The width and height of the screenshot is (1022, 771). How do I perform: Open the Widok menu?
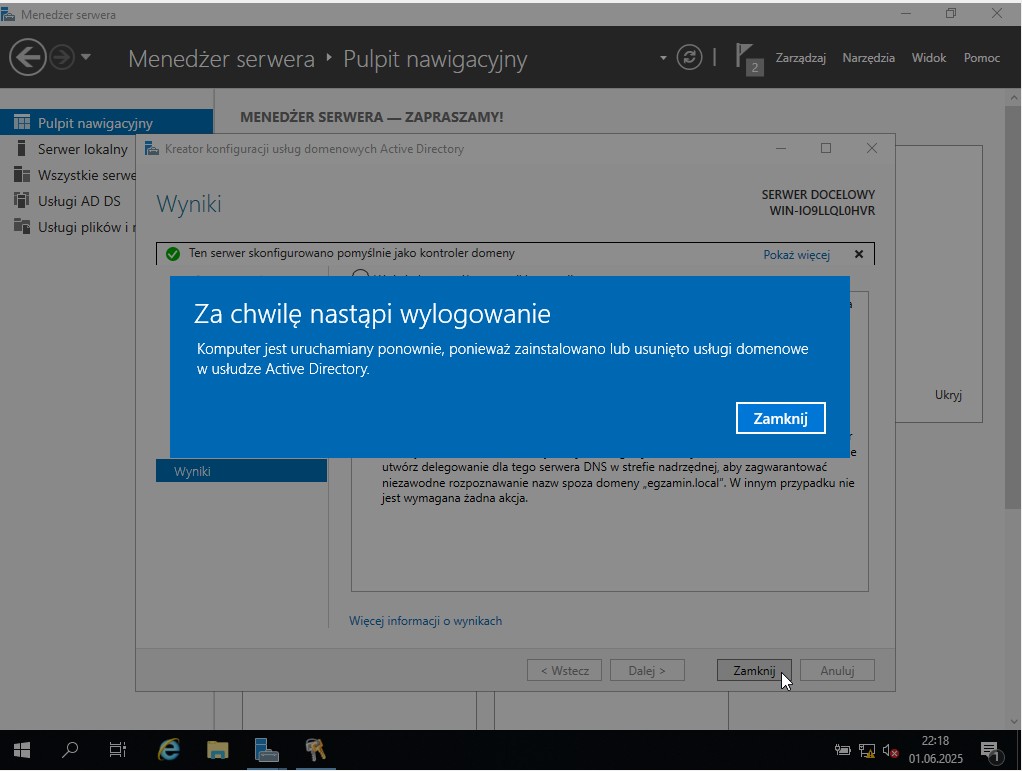[x=928, y=58]
